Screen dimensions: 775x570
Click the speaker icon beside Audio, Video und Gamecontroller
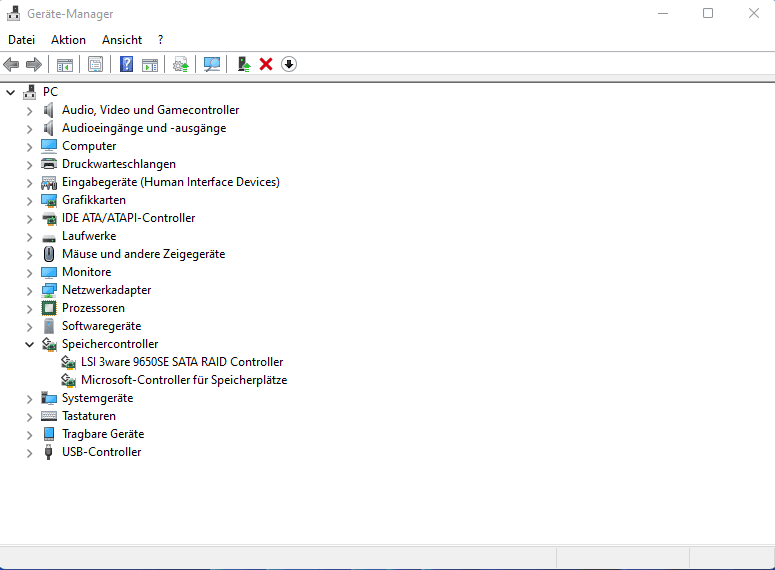coord(48,110)
